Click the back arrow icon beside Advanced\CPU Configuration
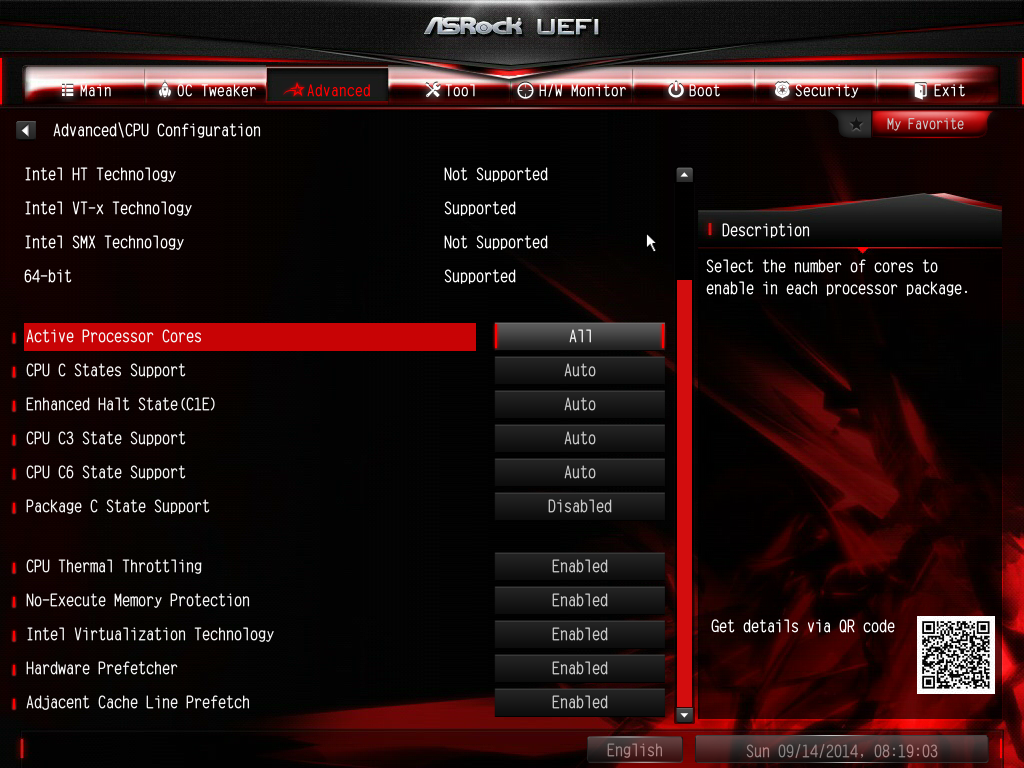 pyautogui.click(x=25, y=131)
